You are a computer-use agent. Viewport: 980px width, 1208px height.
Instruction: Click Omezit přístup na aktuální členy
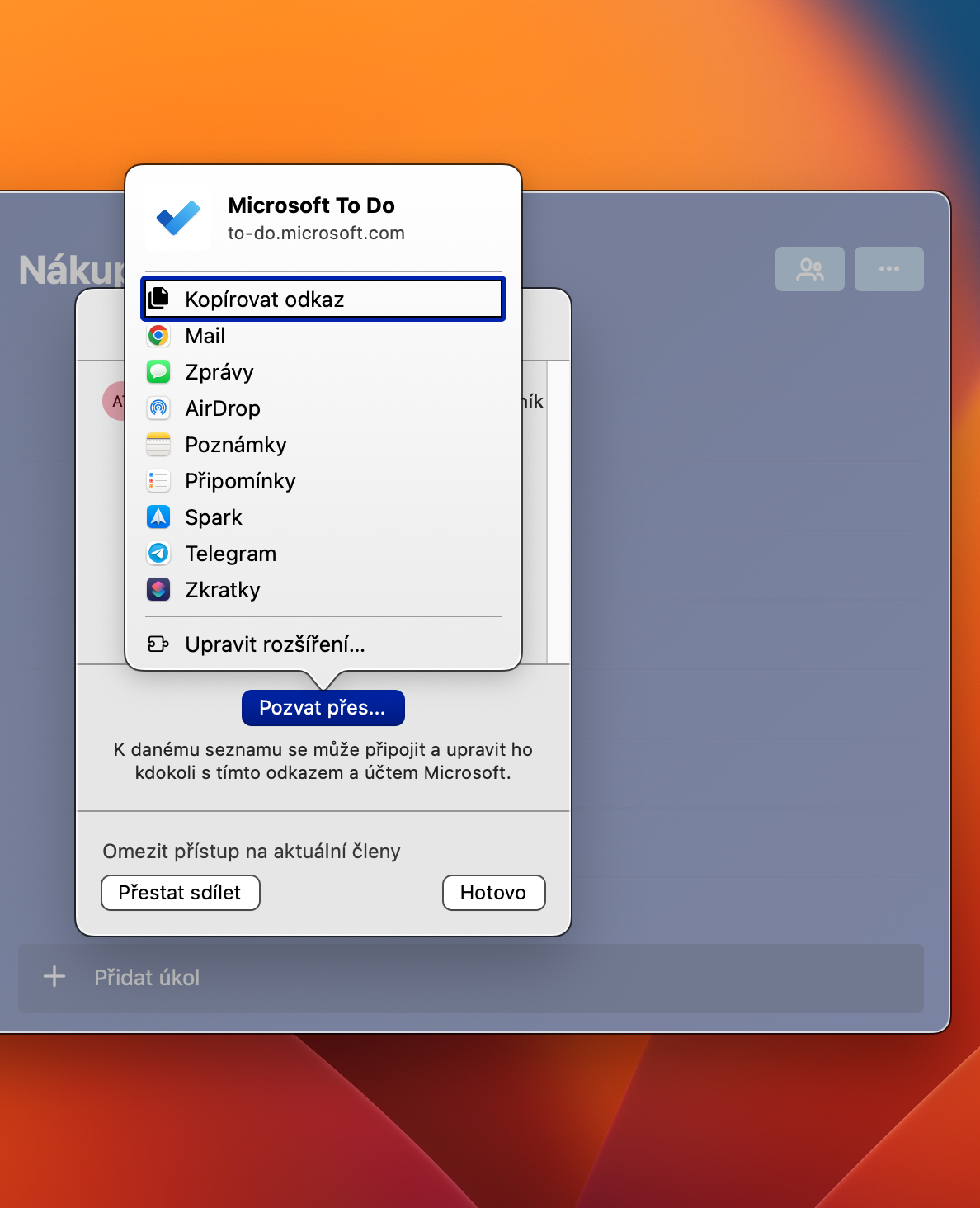pos(252,852)
